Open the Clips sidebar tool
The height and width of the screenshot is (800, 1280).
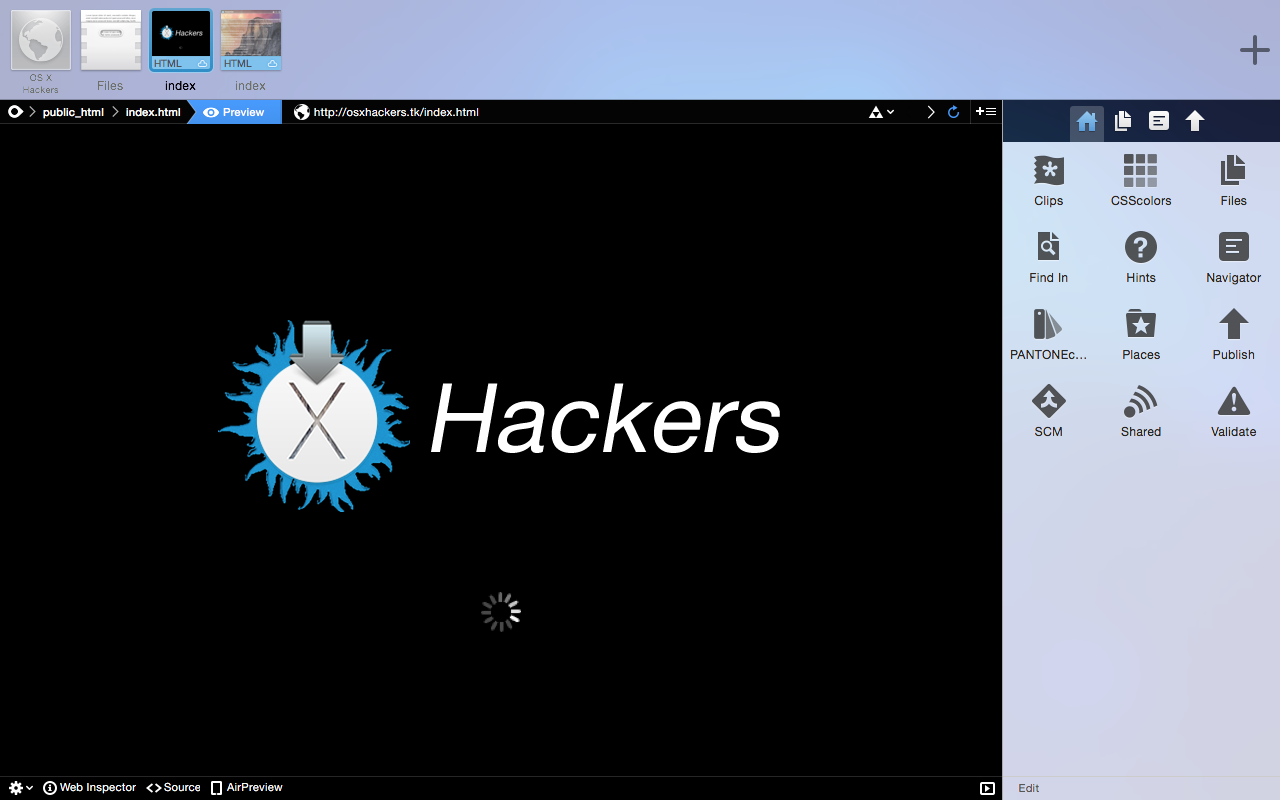point(1048,181)
